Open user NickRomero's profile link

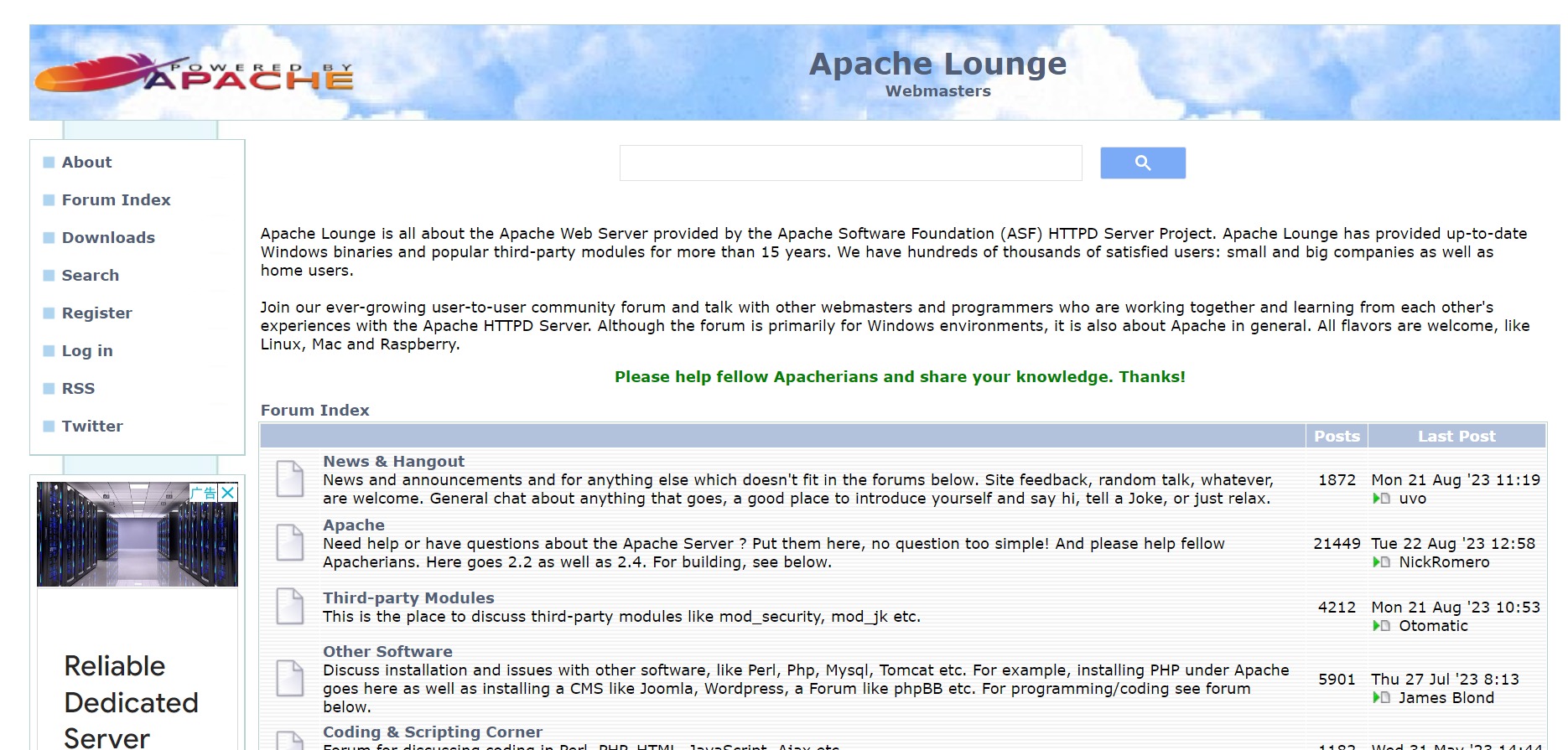(1444, 562)
